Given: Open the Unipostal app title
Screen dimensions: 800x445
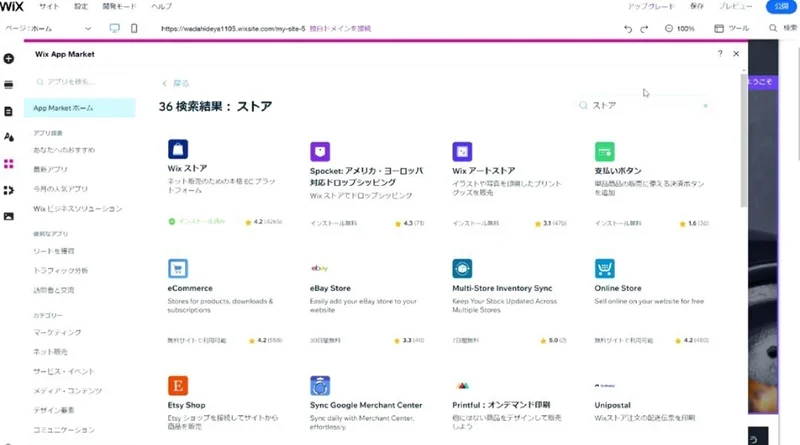Looking at the screenshot, I should tap(612, 405).
